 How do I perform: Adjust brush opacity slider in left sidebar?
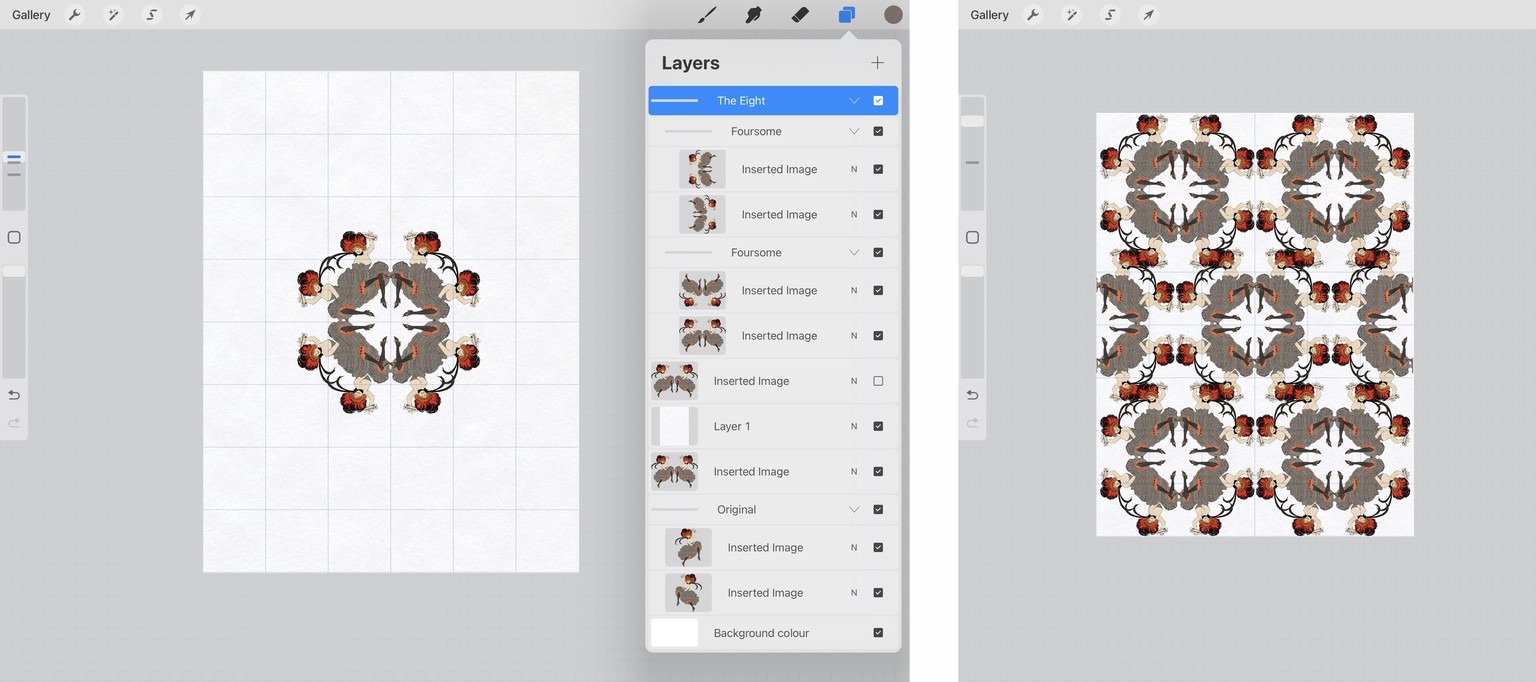coord(14,322)
